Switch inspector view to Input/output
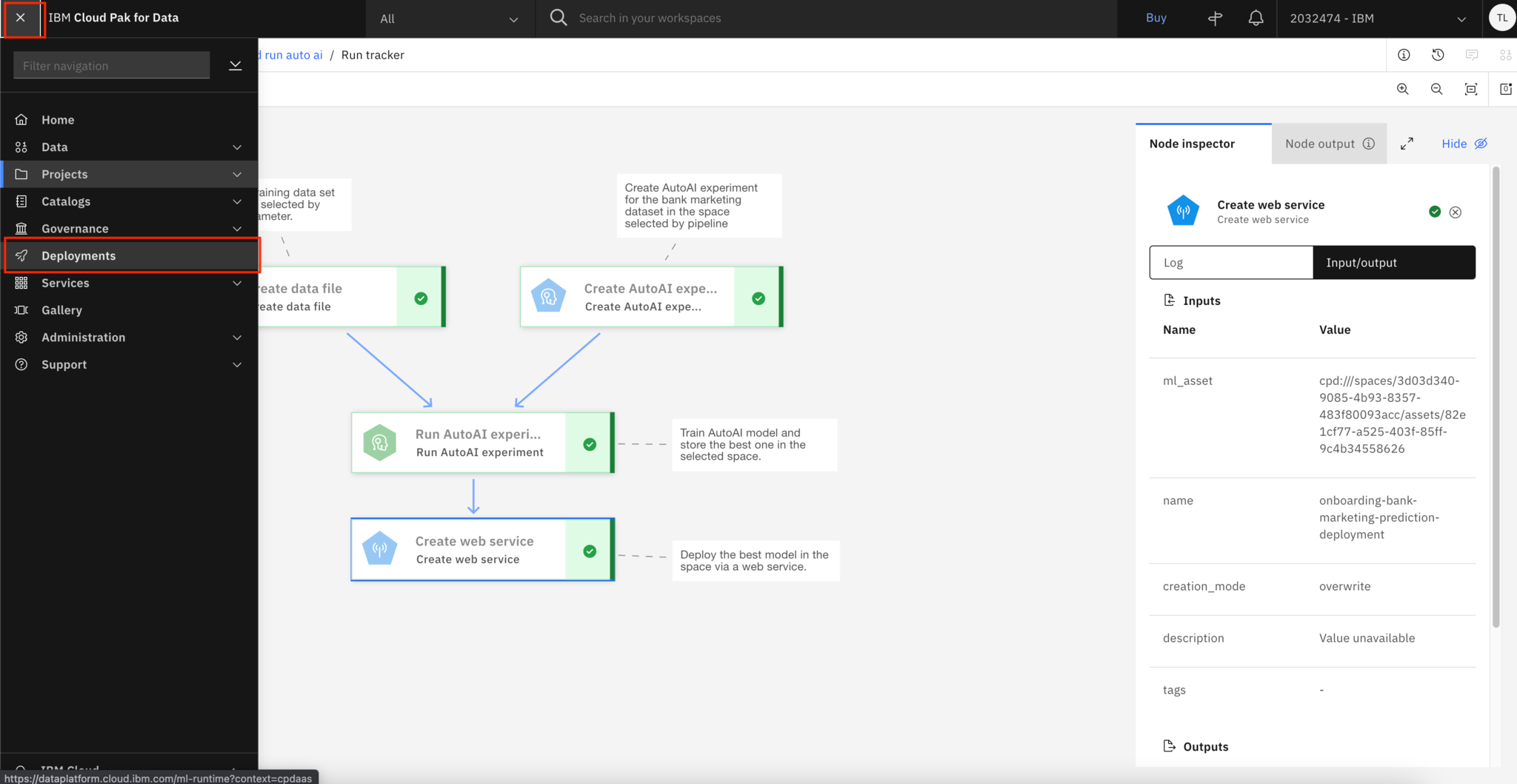The image size is (1517, 784). tap(1394, 262)
